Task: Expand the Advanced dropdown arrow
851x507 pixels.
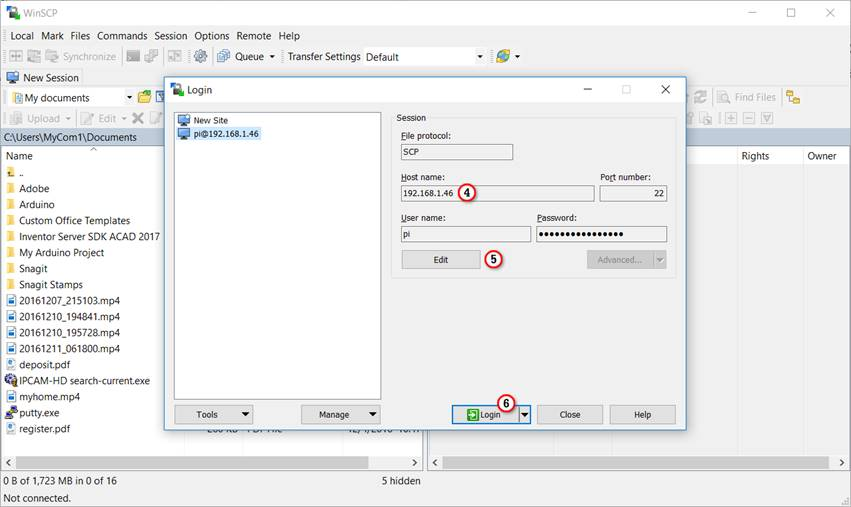Action: click(x=660, y=259)
